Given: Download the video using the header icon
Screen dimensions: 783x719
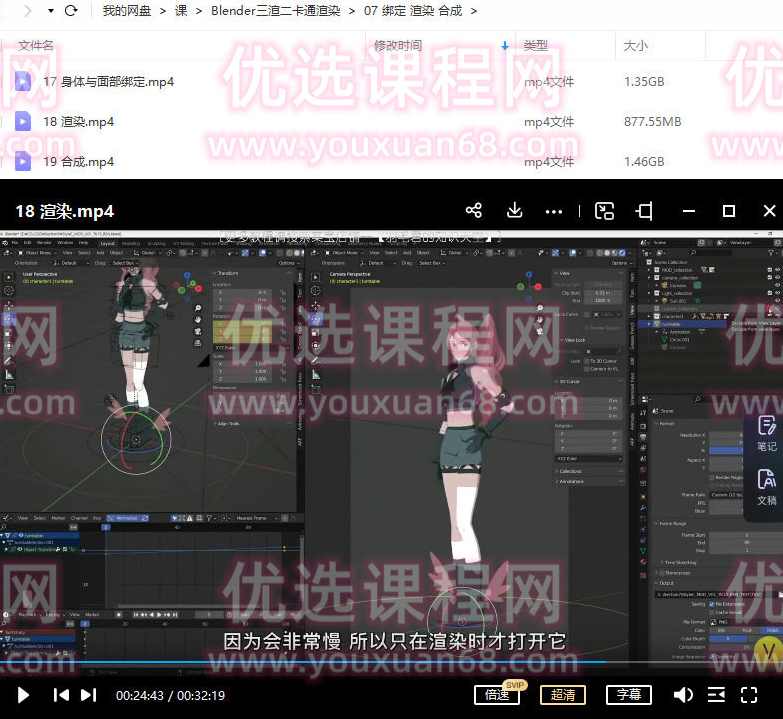Looking at the screenshot, I should [x=514, y=210].
